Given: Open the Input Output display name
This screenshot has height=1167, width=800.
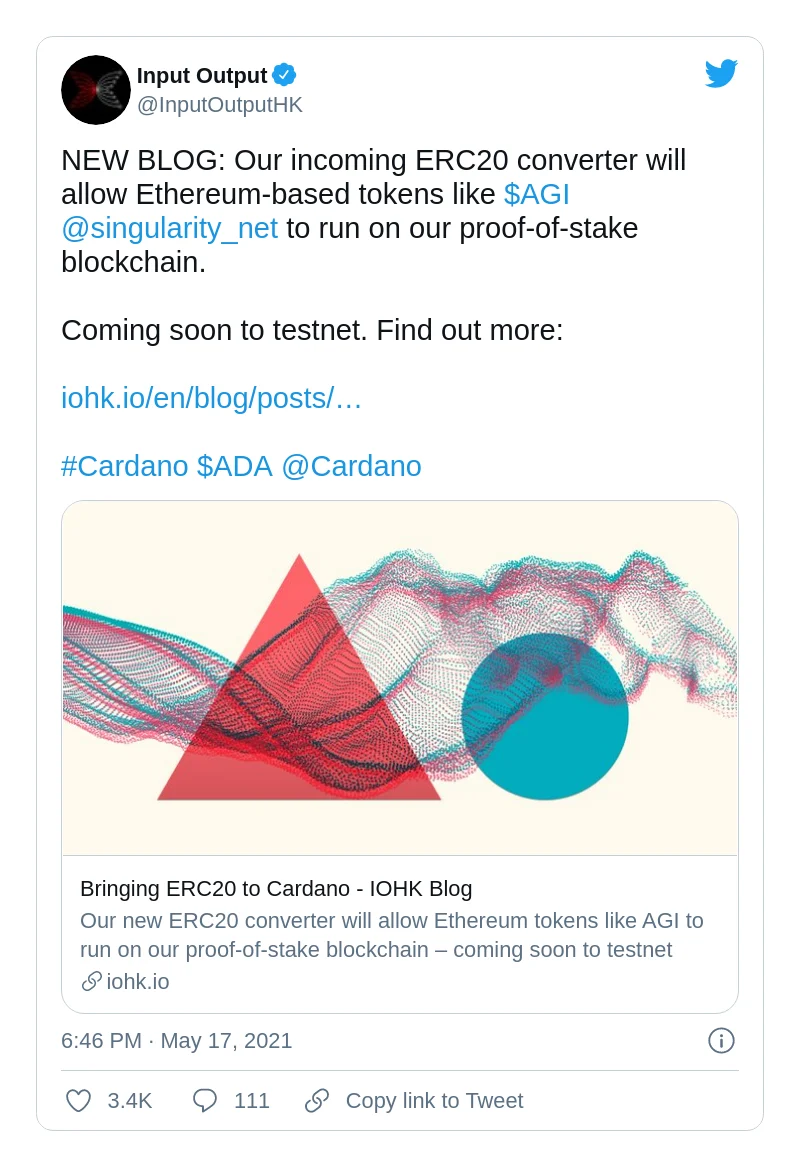Looking at the screenshot, I should click(202, 76).
